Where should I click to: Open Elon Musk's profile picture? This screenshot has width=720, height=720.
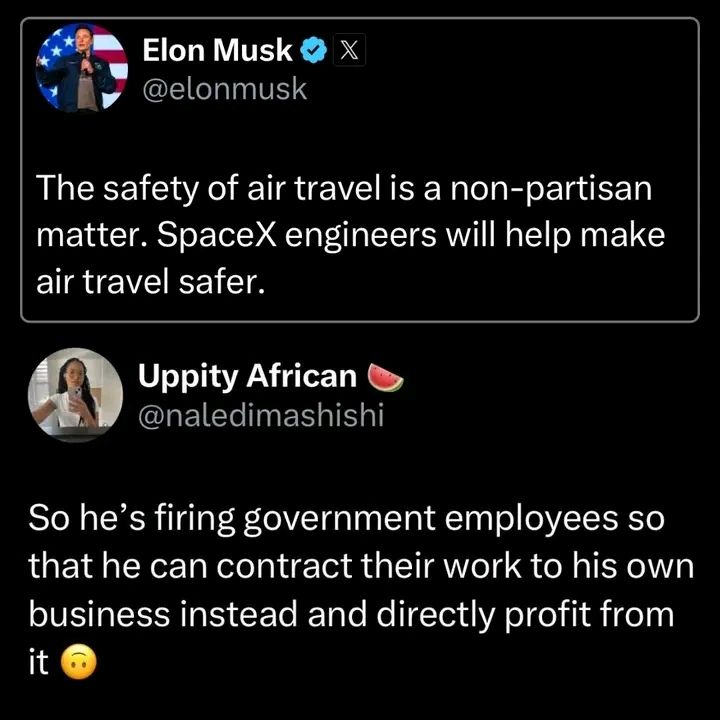click(x=81, y=69)
